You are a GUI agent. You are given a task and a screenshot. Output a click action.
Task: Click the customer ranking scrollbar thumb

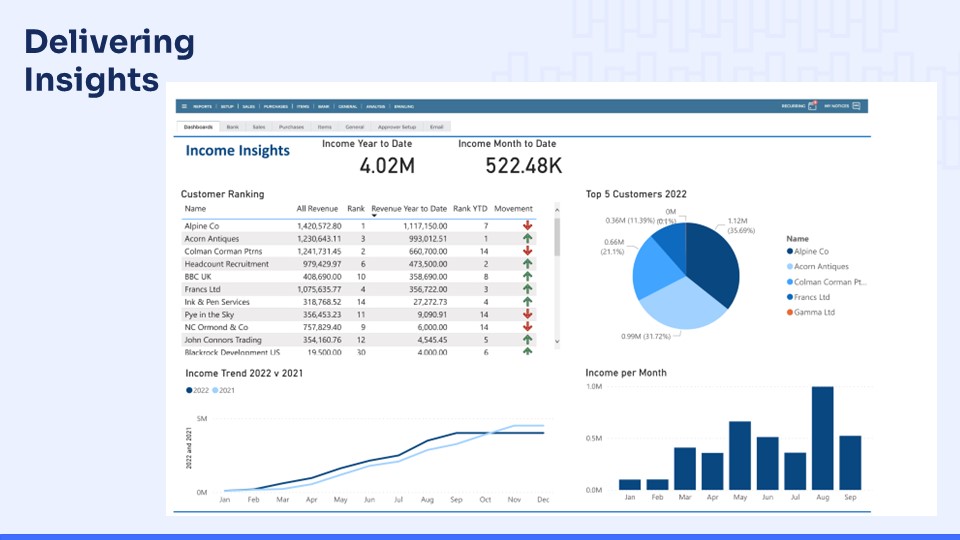[557, 237]
